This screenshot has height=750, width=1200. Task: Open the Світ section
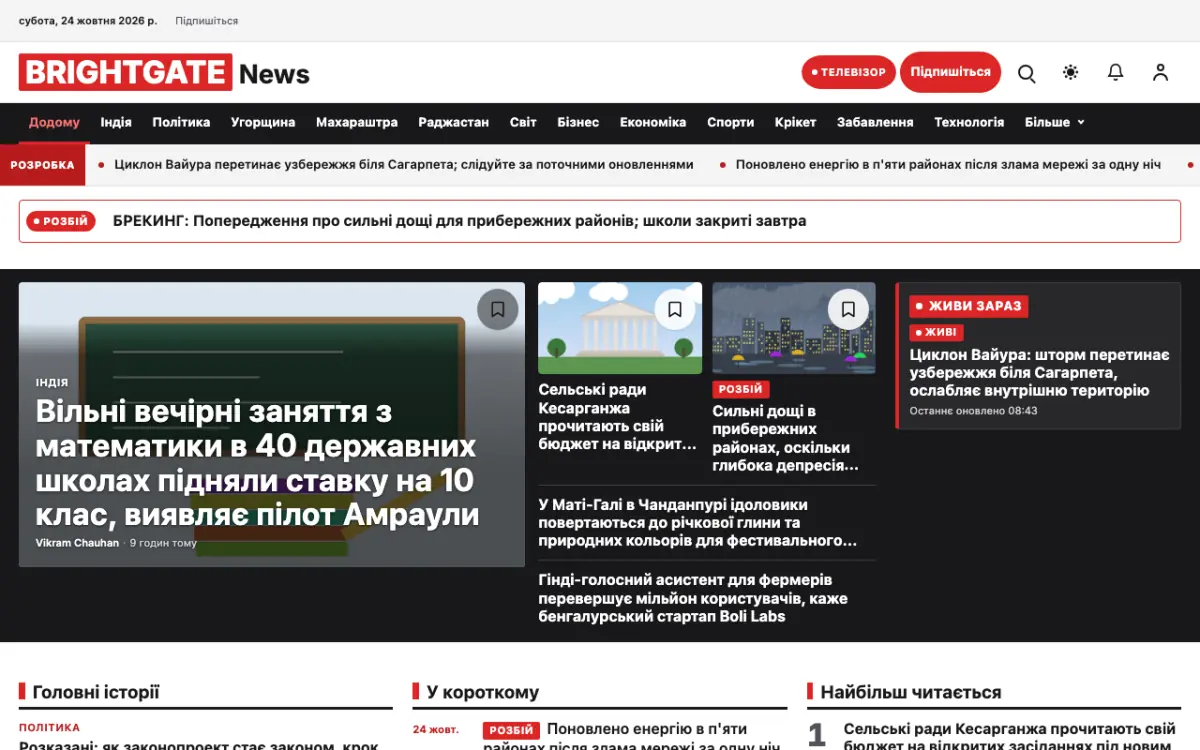(523, 122)
